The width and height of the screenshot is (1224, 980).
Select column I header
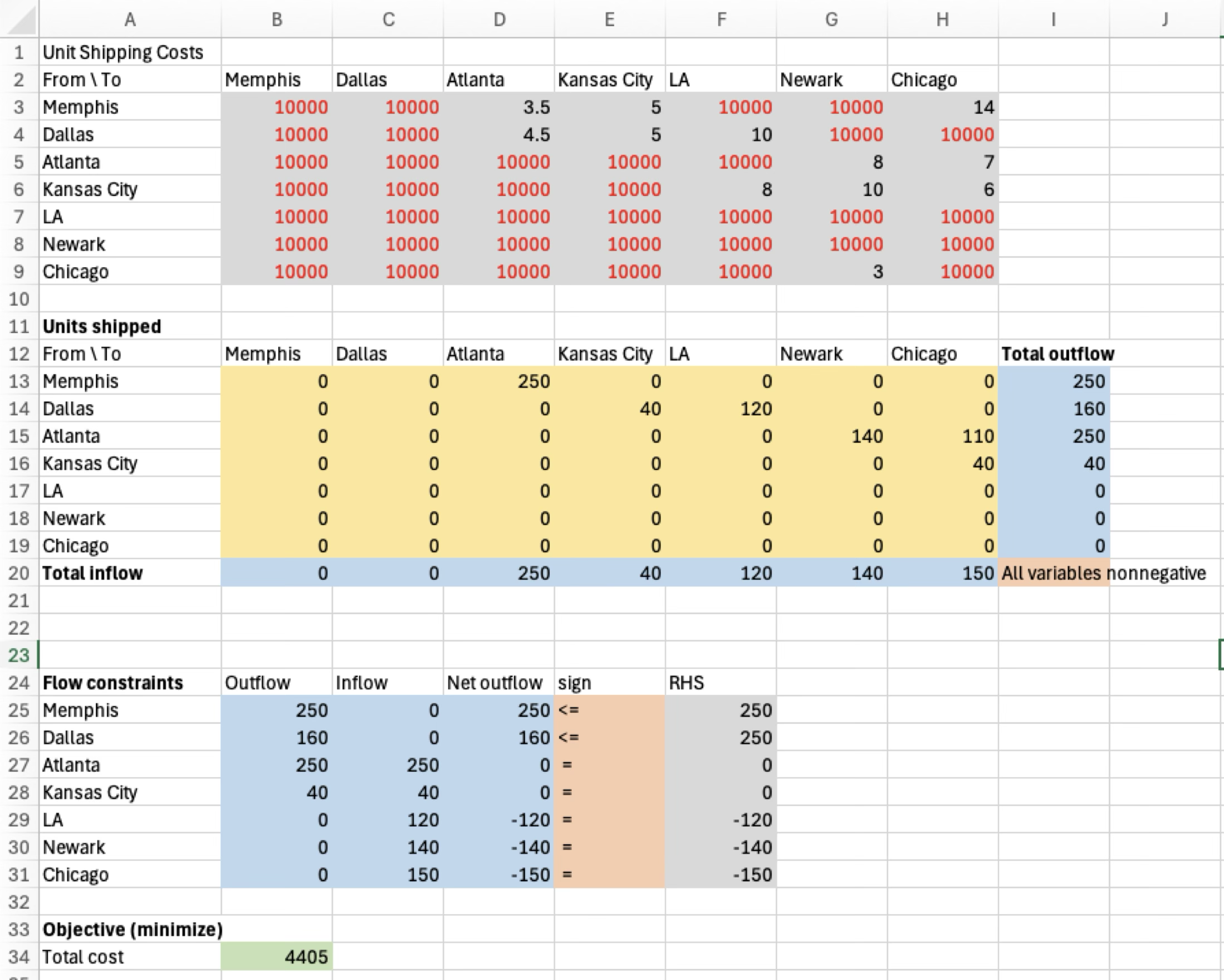pos(1053,21)
